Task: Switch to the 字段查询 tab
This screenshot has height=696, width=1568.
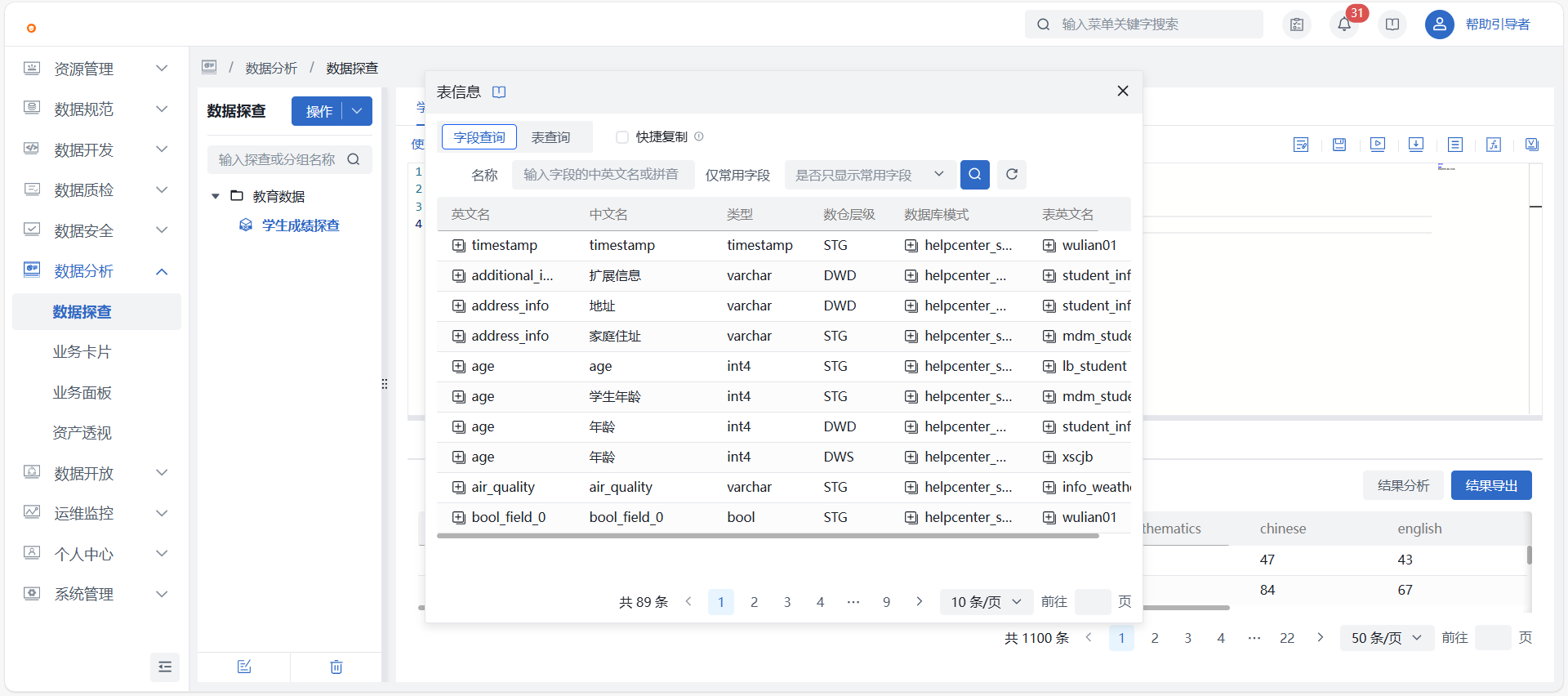Action: pos(479,137)
